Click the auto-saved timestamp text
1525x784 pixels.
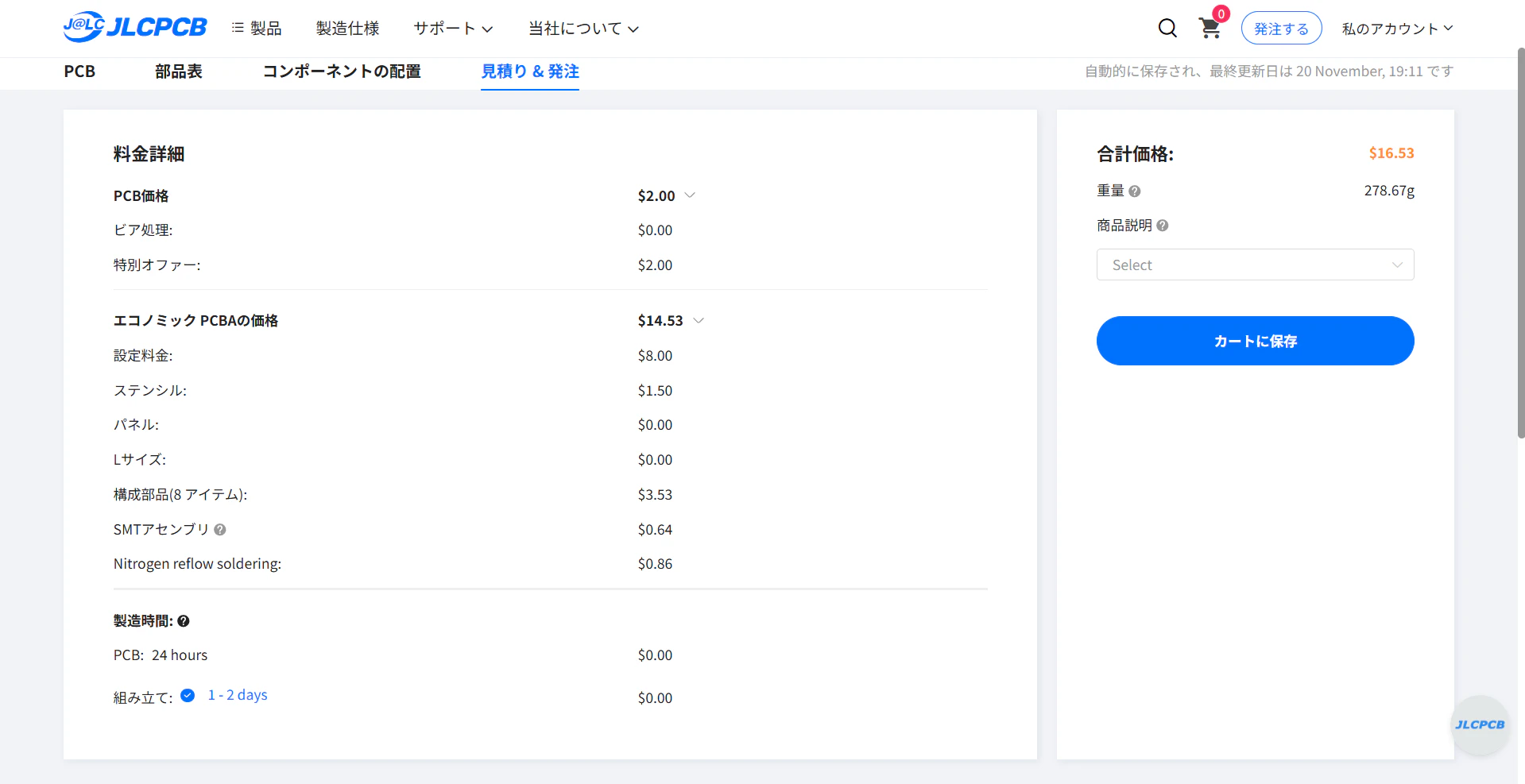coord(1269,71)
